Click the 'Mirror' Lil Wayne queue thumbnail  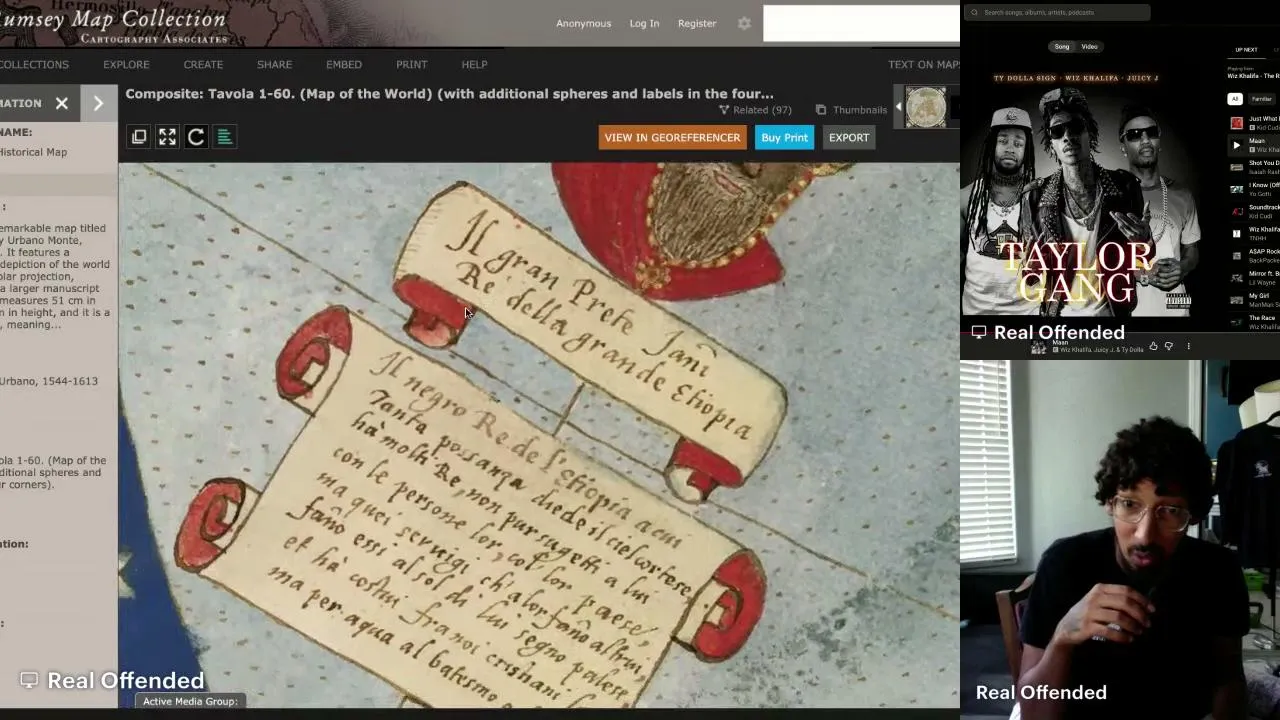pyautogui.click(x=1237, y=277)
